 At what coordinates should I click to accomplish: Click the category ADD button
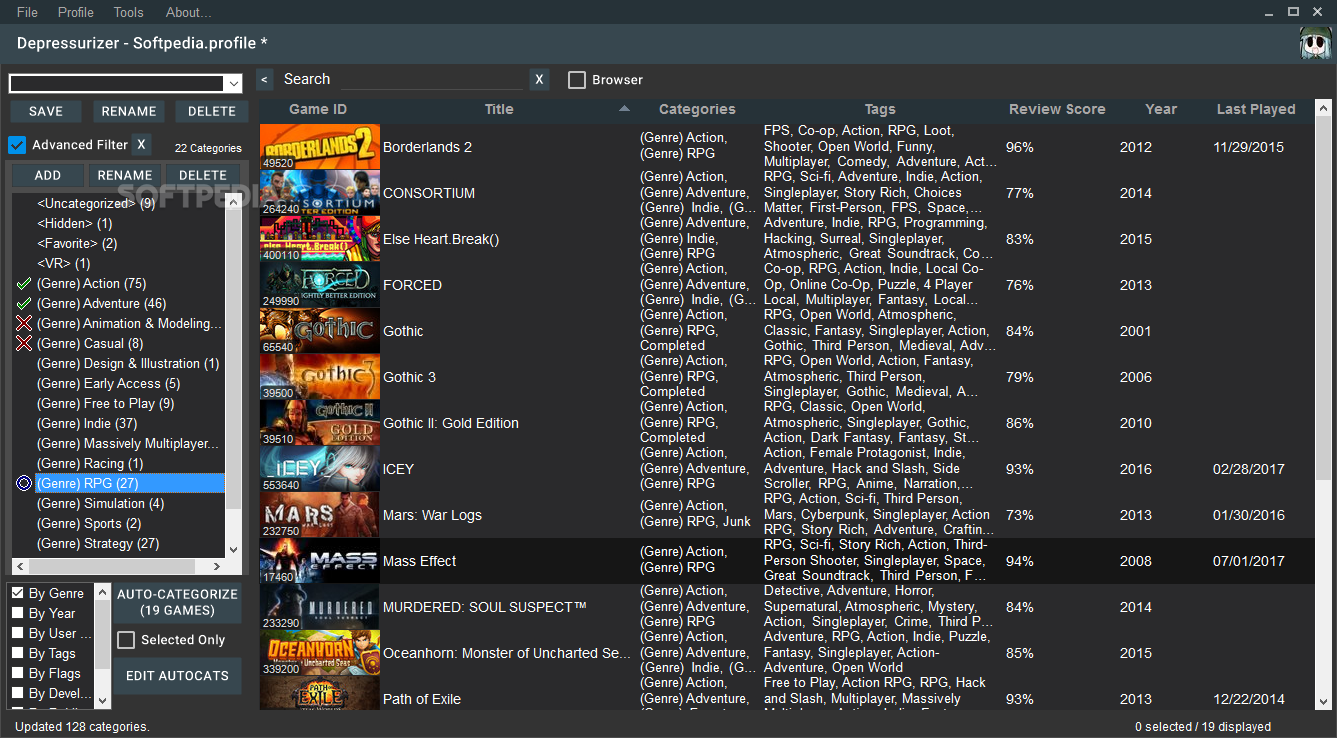click(x=48, y=175)
